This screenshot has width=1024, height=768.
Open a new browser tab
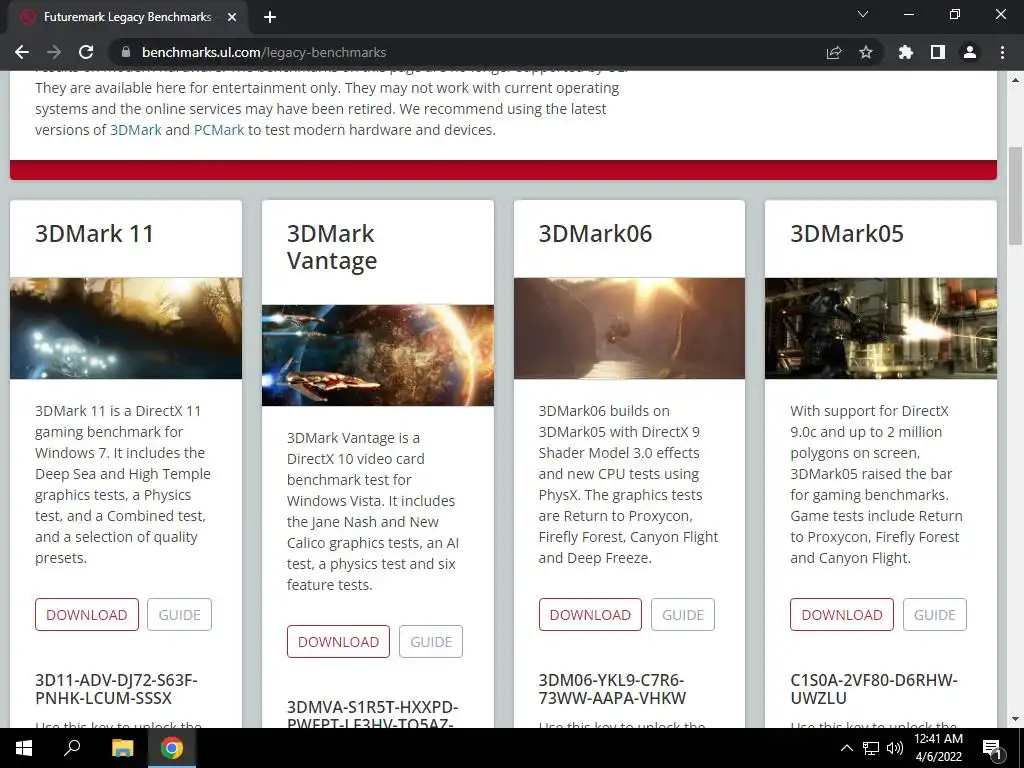pyautogui.click(x=270, y=17)
